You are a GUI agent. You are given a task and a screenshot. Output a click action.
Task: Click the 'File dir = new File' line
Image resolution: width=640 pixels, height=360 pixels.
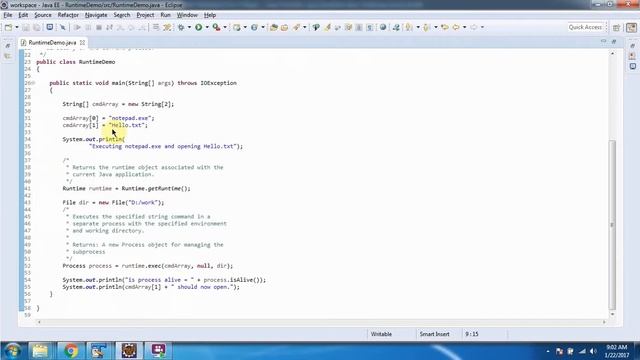coord(113,202)
